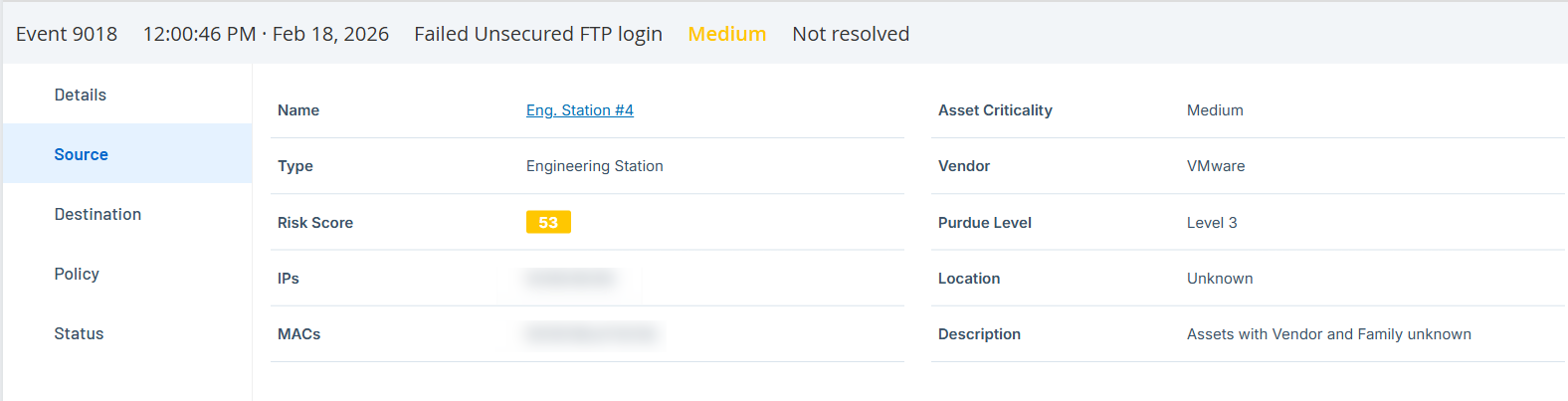
Task: Click the asset Description text value
Action: [x=1329, y=334]
